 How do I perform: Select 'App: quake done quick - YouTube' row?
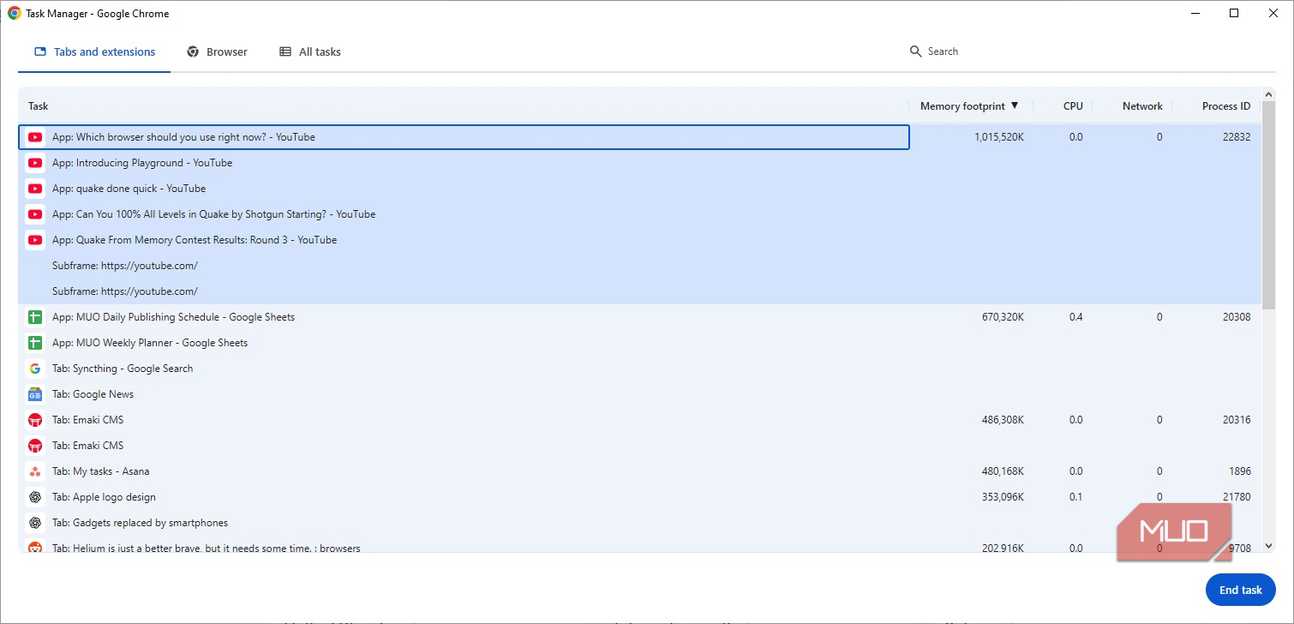pyautogui.click(x=640, y=189)
